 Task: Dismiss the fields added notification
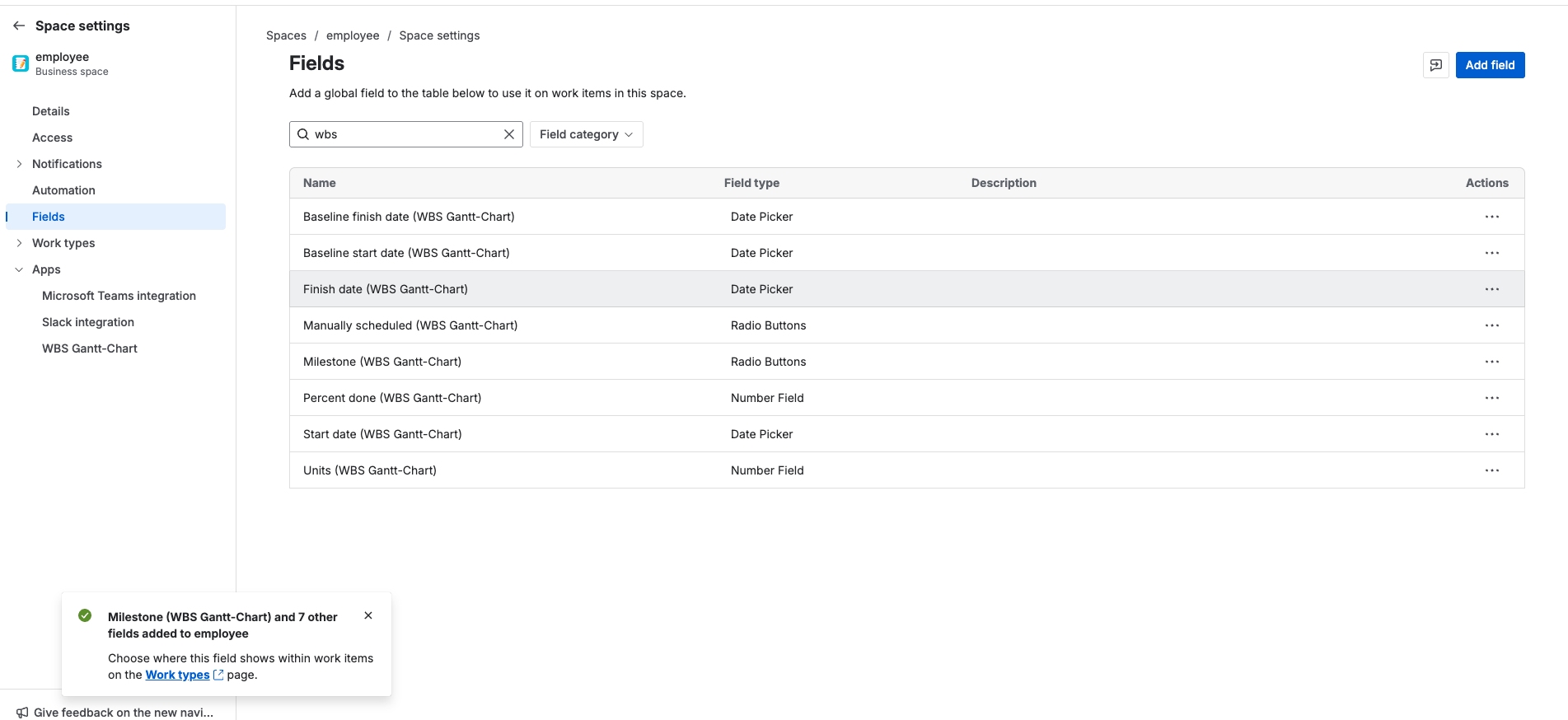pos(368,615)
